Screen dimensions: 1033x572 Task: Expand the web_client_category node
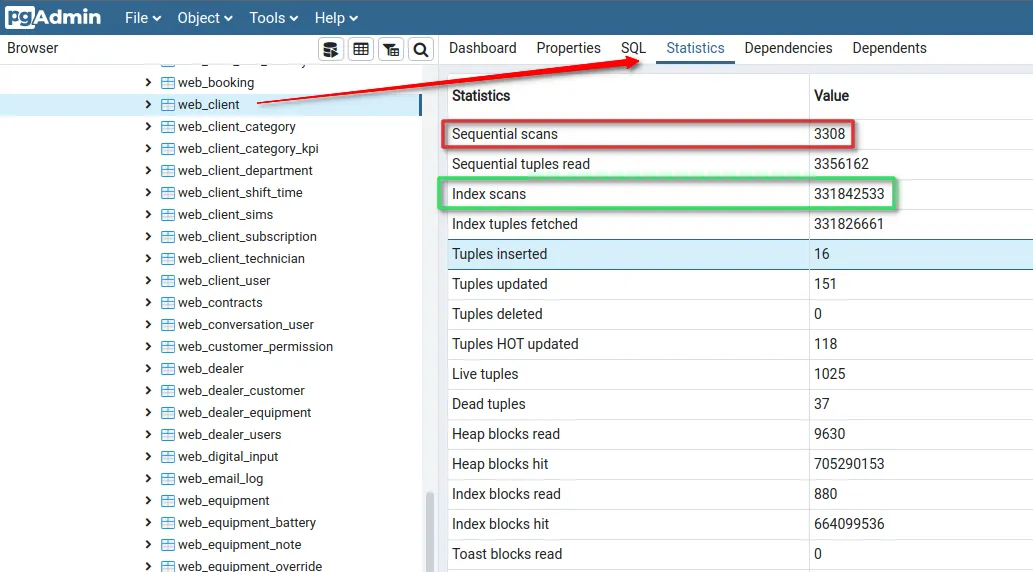148,127
